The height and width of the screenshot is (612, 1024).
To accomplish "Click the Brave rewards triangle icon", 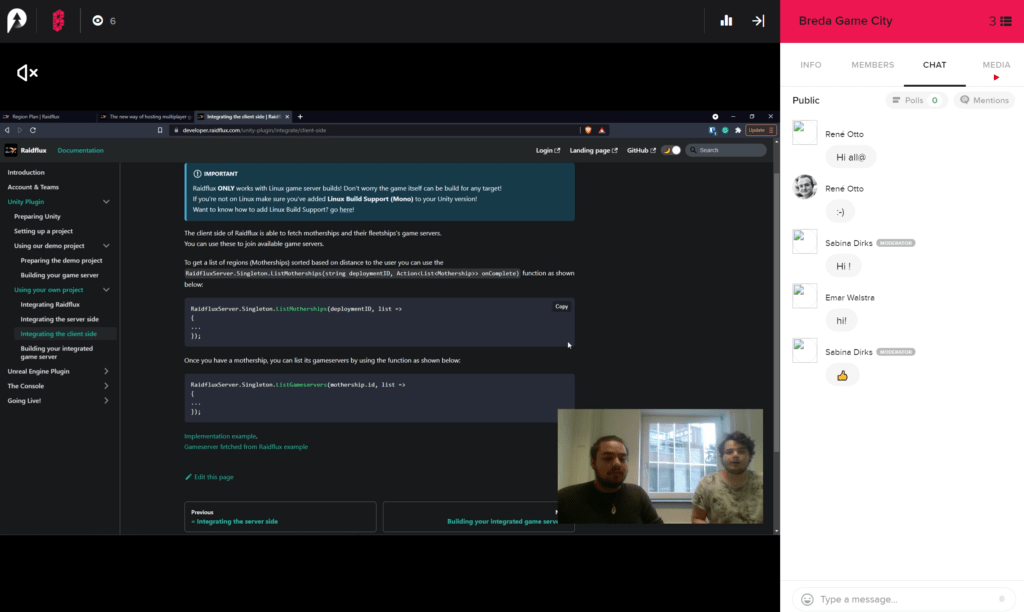I will tap(602, 130).
